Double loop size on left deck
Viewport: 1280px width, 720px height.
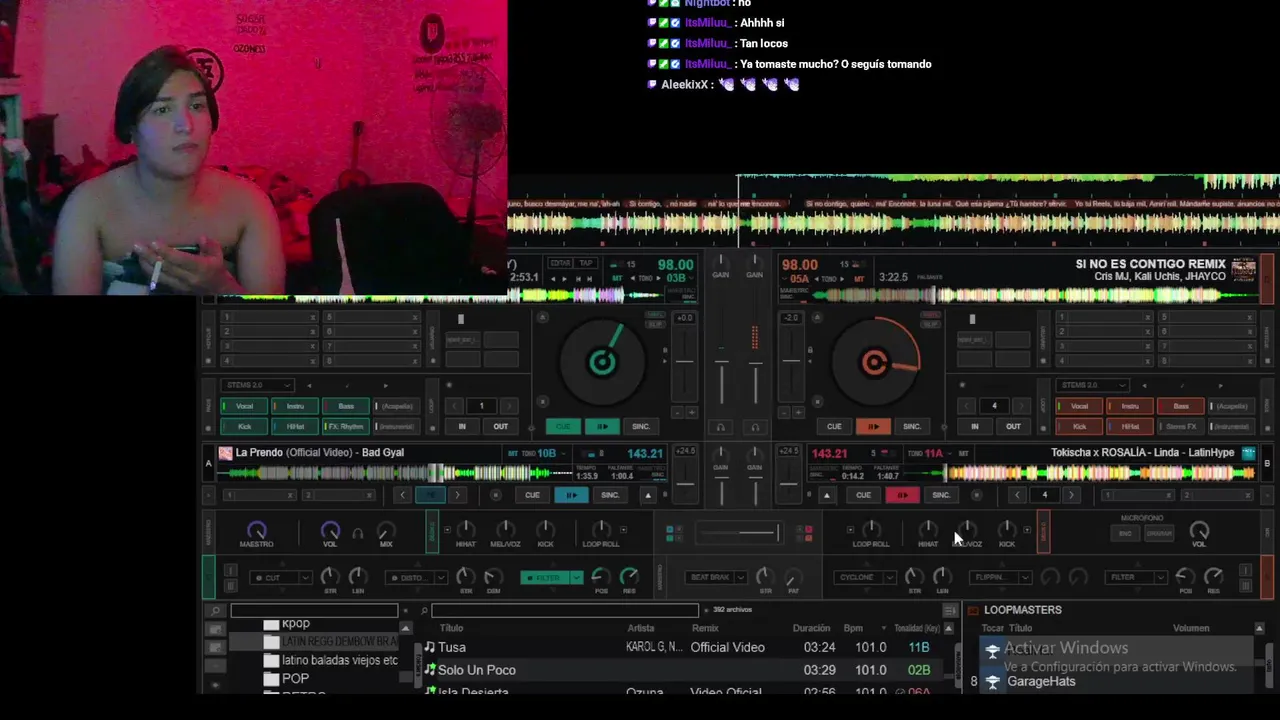[x=509, y=406]
